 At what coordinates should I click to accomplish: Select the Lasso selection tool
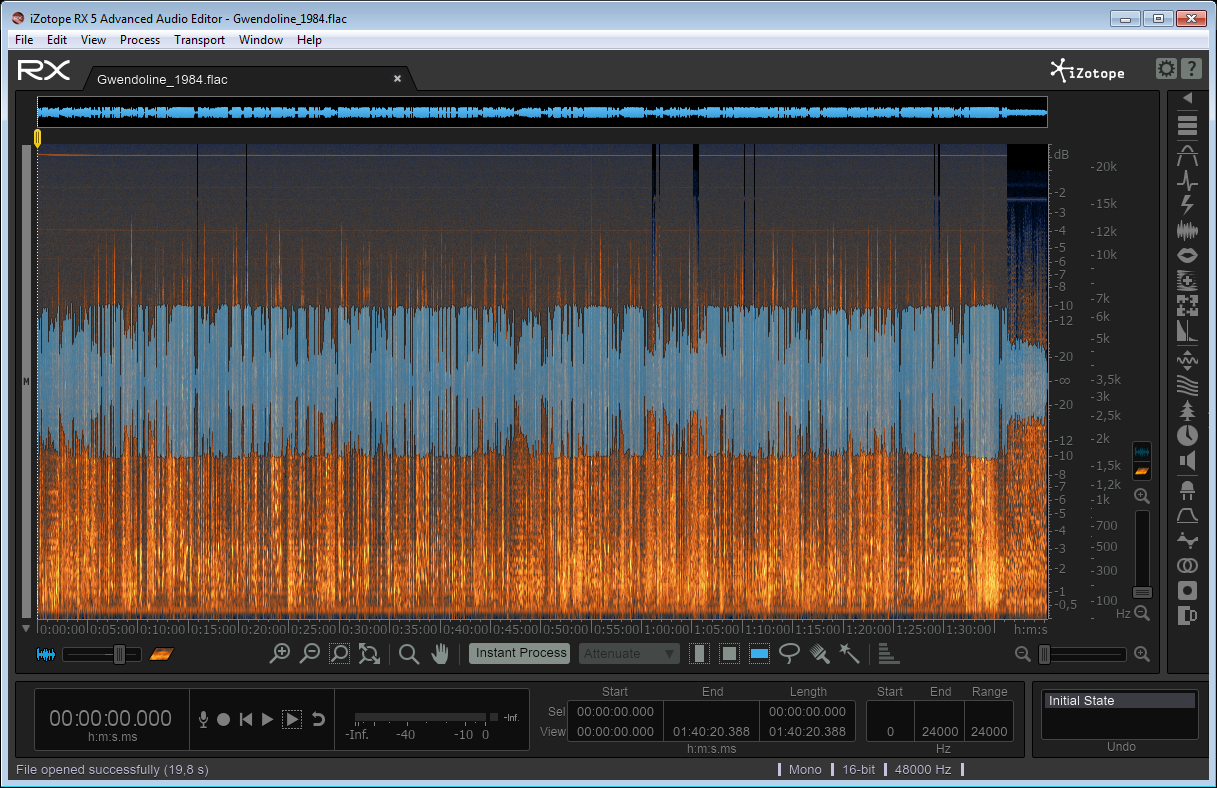tap(789, 654)
